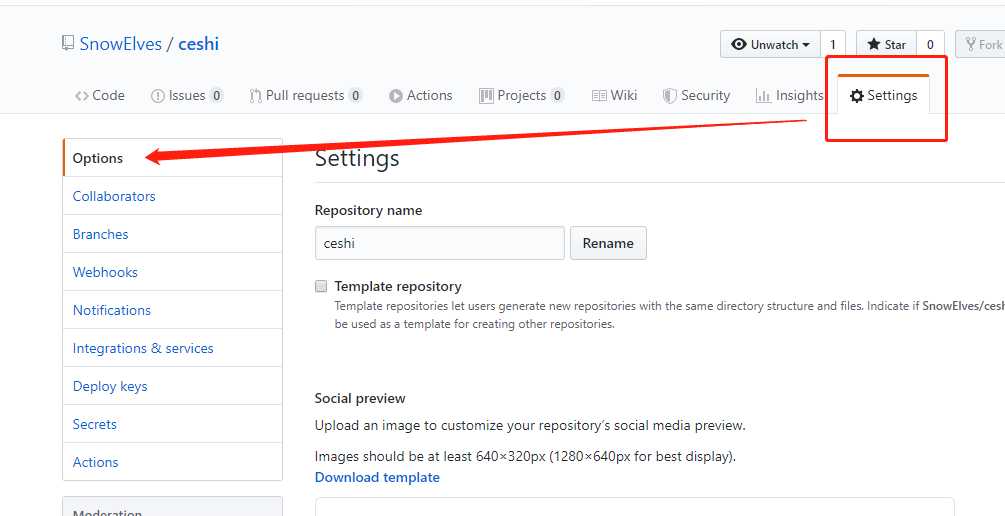Screen dimensions: 1005x516
Task: Open Collaborators in the sidebar
Action: pyautogui.click(x=172, y=196)
